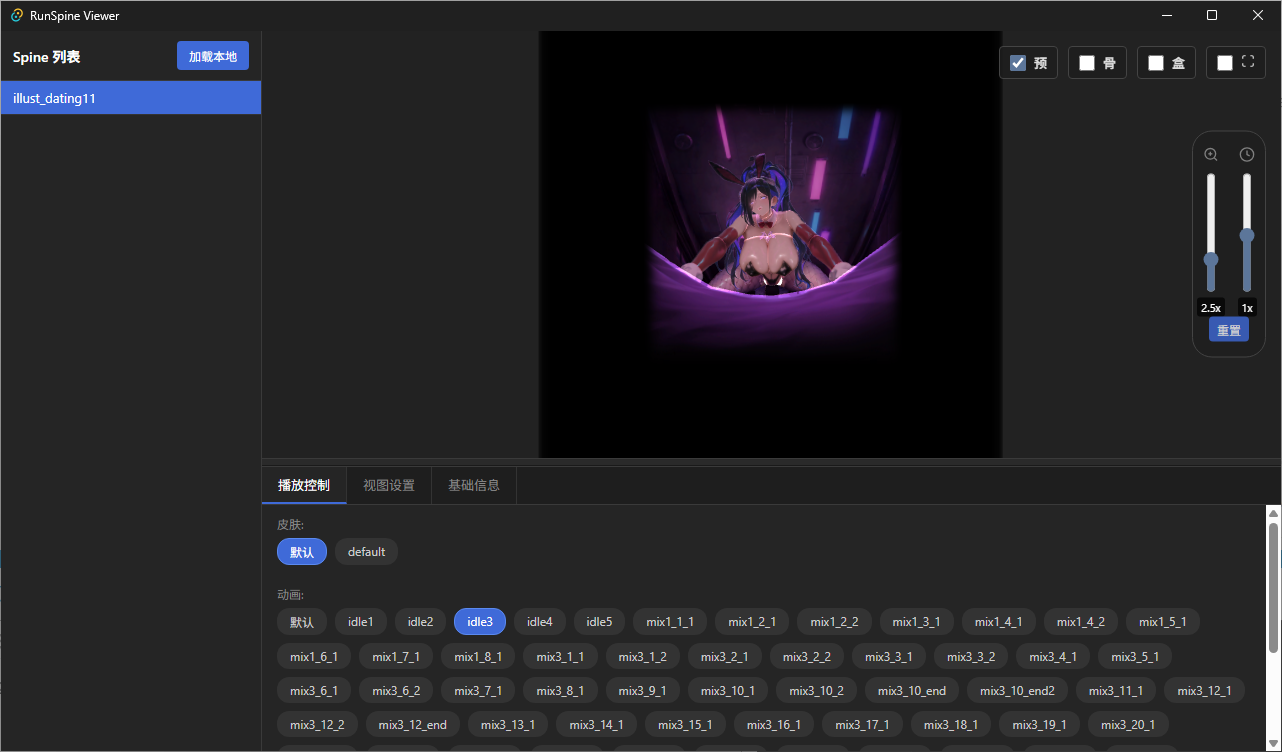Image resolution: width=1282 pixels, height=752 pixels.
Task: Click the magnifier zoom icon above the slider
Action: [1211, 154]
